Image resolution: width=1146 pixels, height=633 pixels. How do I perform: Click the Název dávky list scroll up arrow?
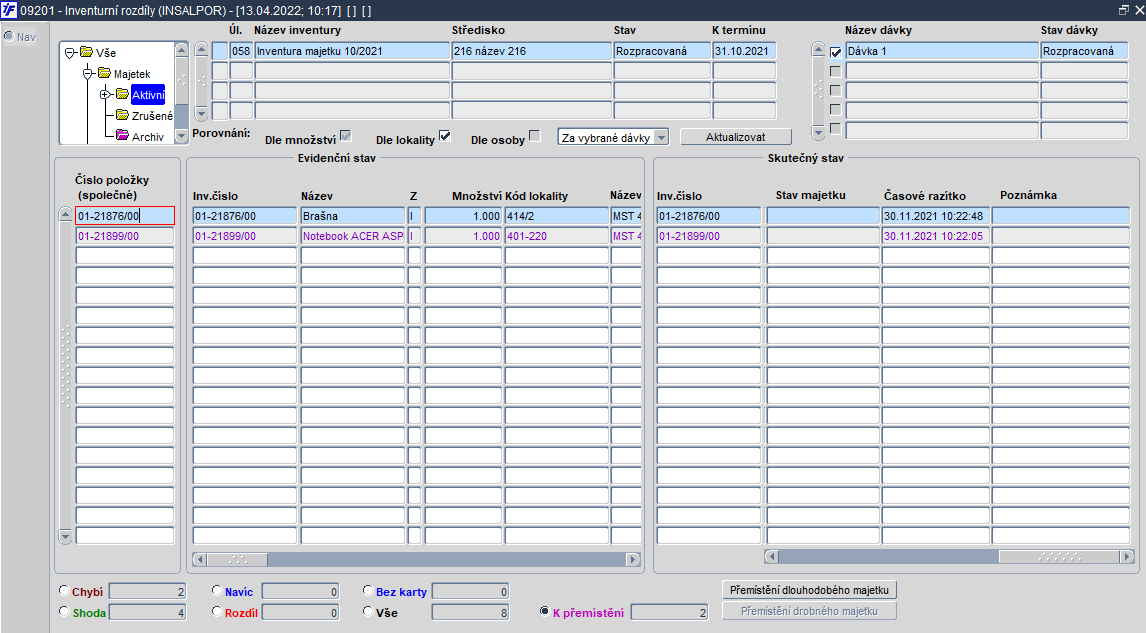(x=819, y=50)
